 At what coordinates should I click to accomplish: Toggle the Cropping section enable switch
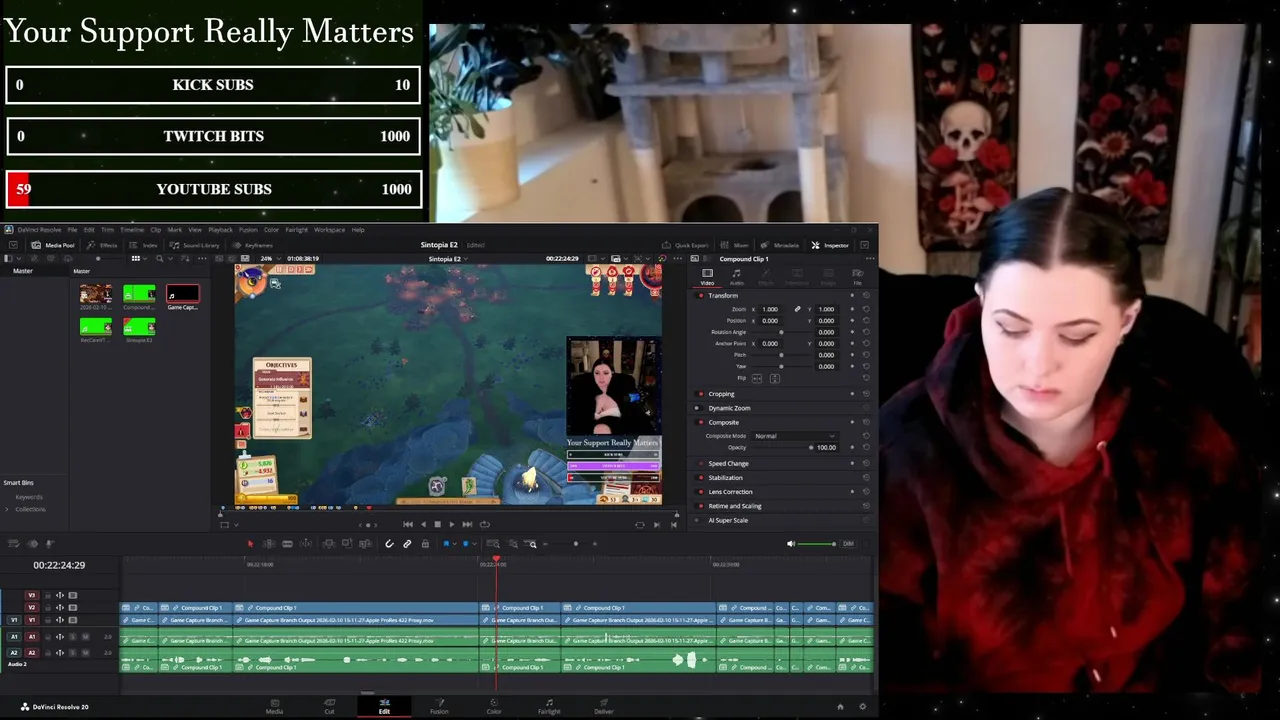point(700,394)
